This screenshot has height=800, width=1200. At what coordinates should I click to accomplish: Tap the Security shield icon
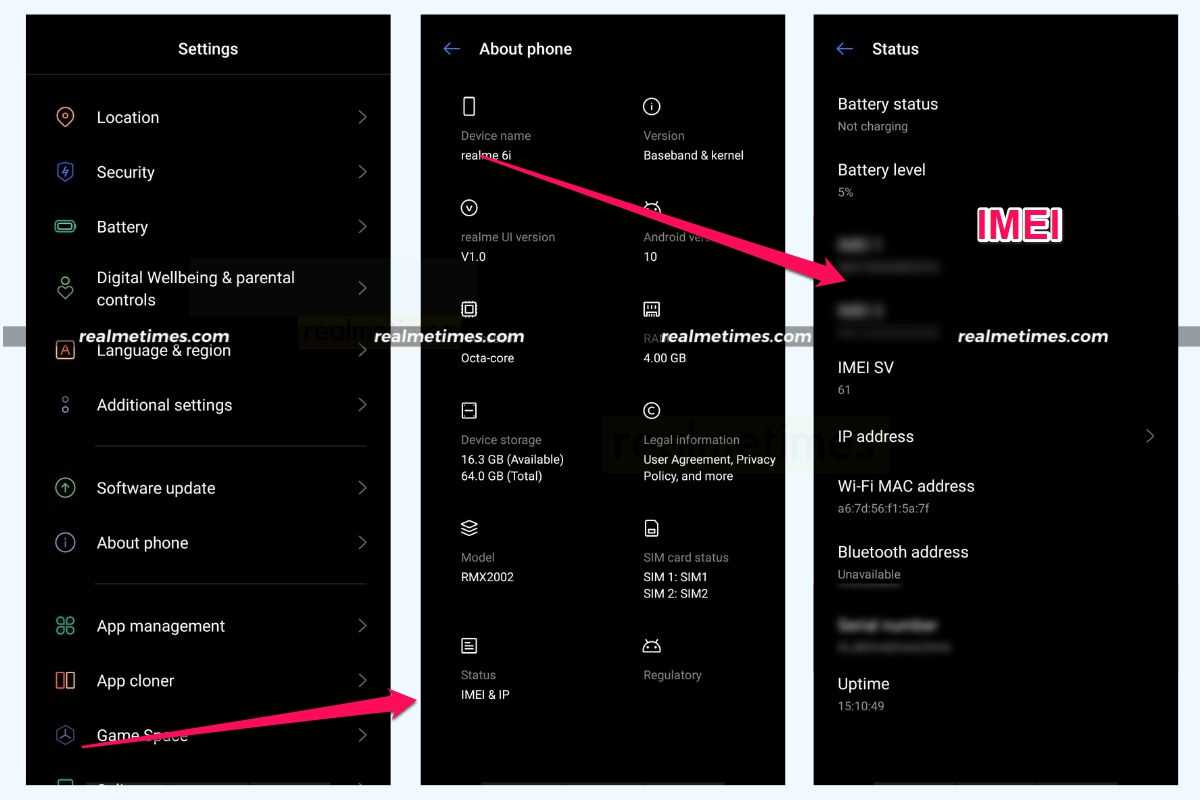coord(65,172)
